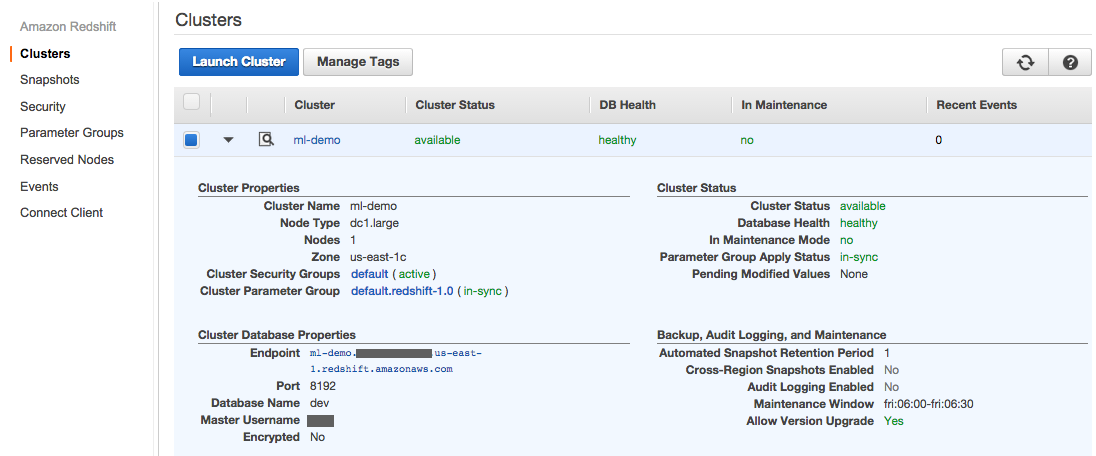Open Parameter Groups page
1096x456 pixels.
(72, 133)
